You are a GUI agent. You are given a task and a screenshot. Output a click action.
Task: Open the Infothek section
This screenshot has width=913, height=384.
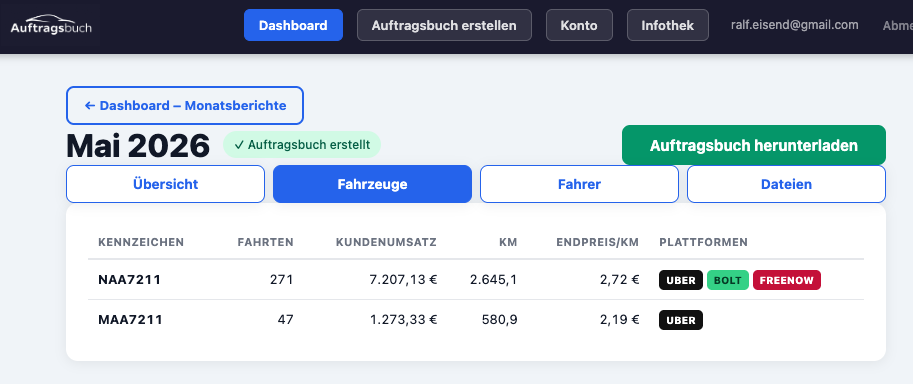tap(668, 25)
